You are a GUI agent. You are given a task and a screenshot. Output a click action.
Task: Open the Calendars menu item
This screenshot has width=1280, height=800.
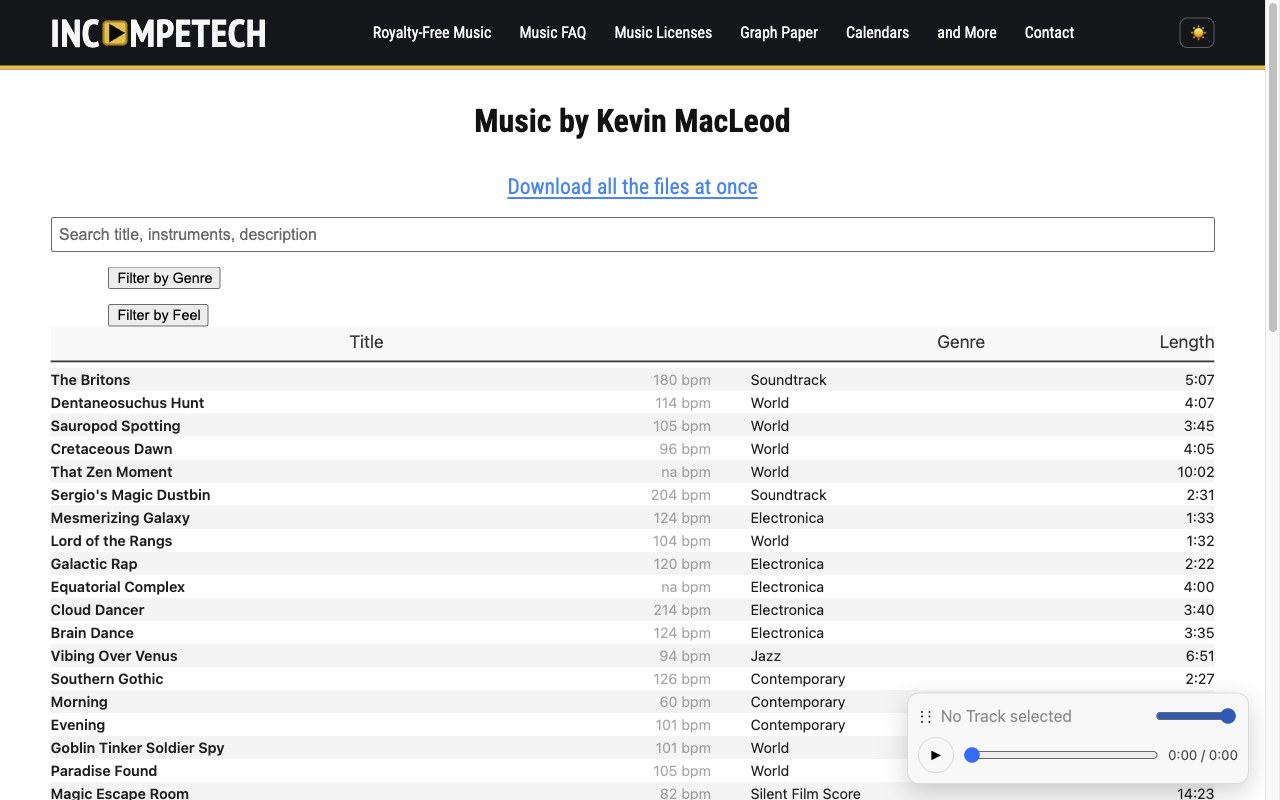pyautogui.click(x=877, y=33)
